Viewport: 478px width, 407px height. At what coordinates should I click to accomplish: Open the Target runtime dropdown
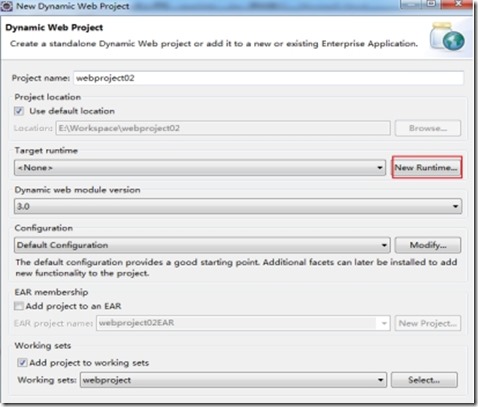click(x=200, y=168)
